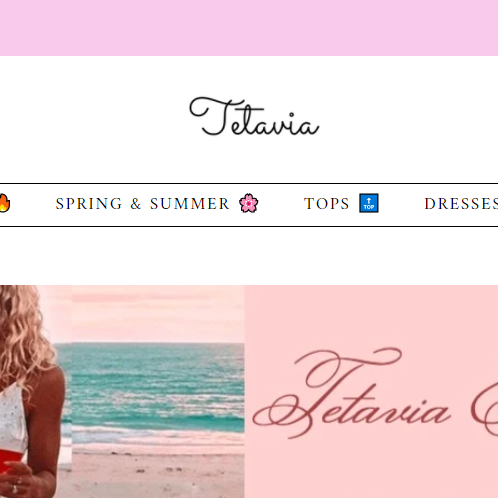
Task: Click the teal ocean water in banner
Action: 157,387
